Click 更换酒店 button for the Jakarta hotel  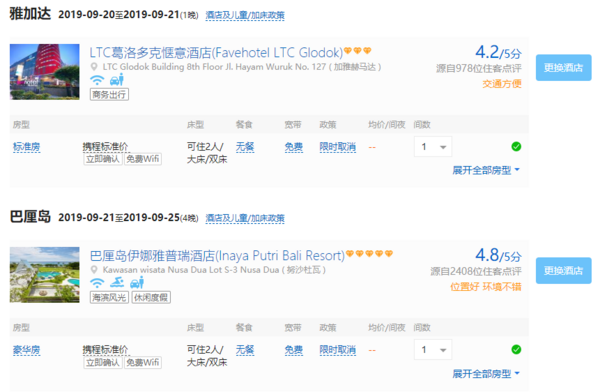[x=563, y=68]
